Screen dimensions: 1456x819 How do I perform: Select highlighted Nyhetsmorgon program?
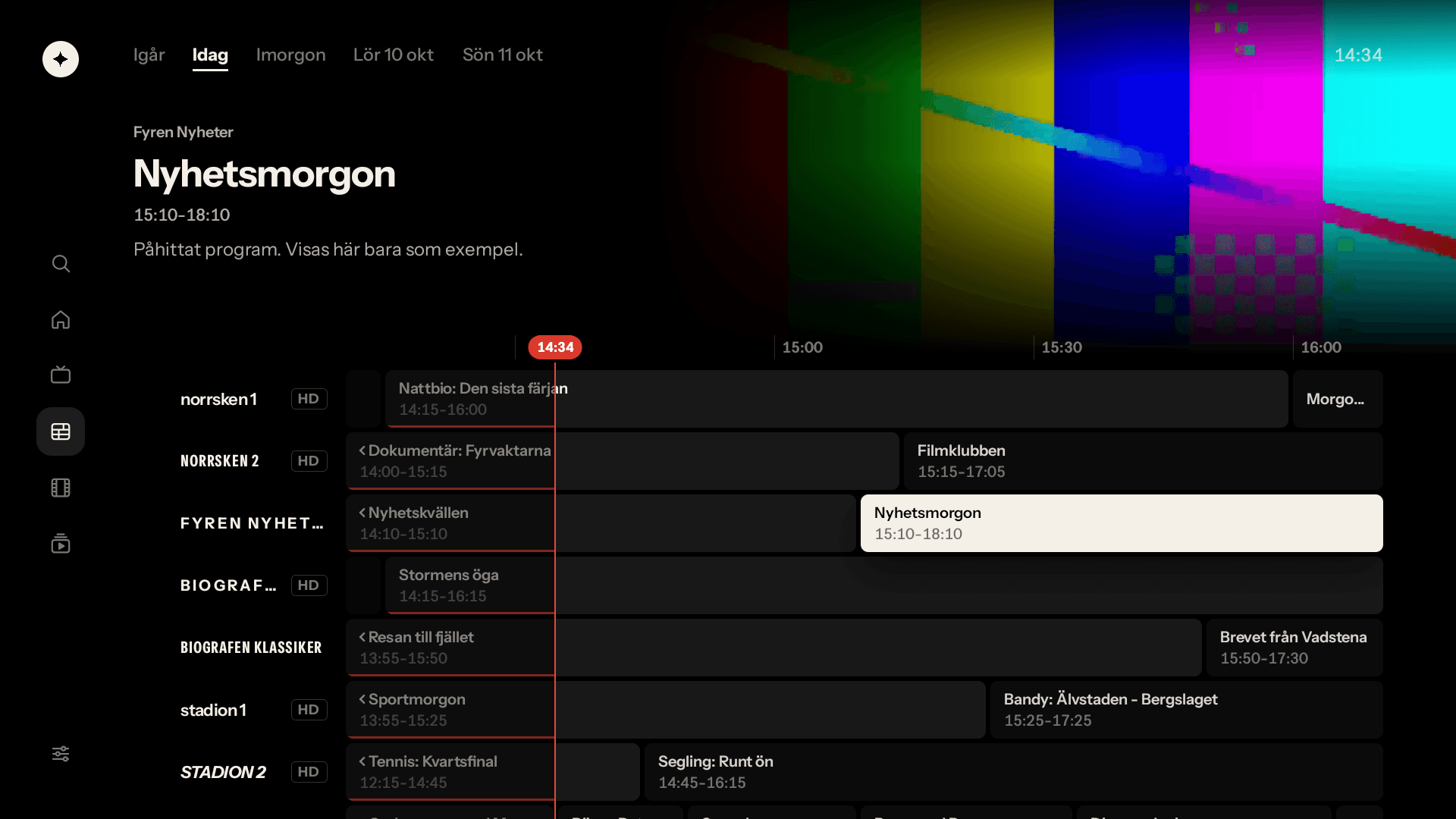point(1122,523)
